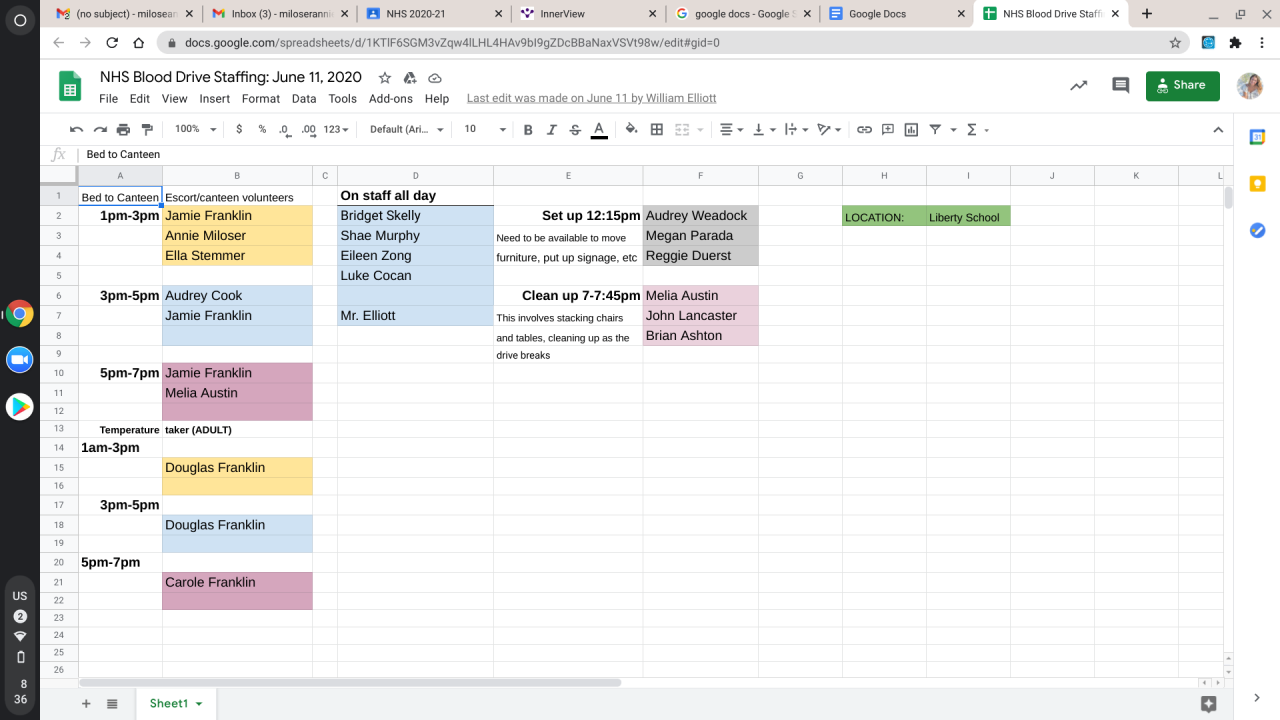
Task: Click the Explore button at bottom right
Action: point(1209,704)
